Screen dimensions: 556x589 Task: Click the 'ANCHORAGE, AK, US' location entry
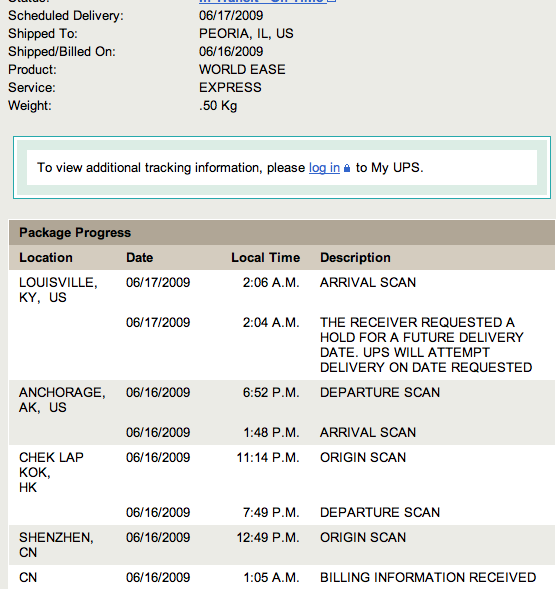click(62, 400)
